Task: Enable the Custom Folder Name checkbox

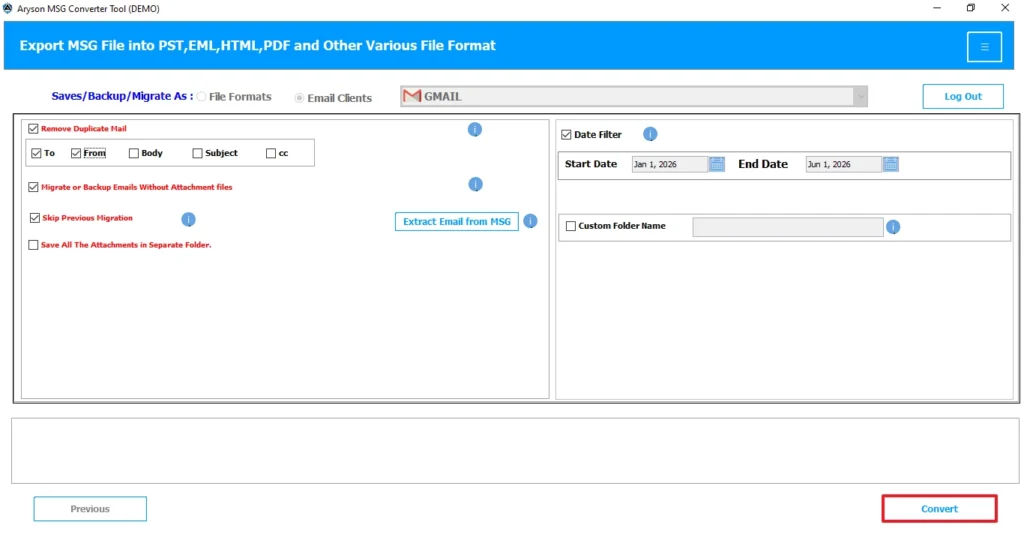Action: coord(571,226)
